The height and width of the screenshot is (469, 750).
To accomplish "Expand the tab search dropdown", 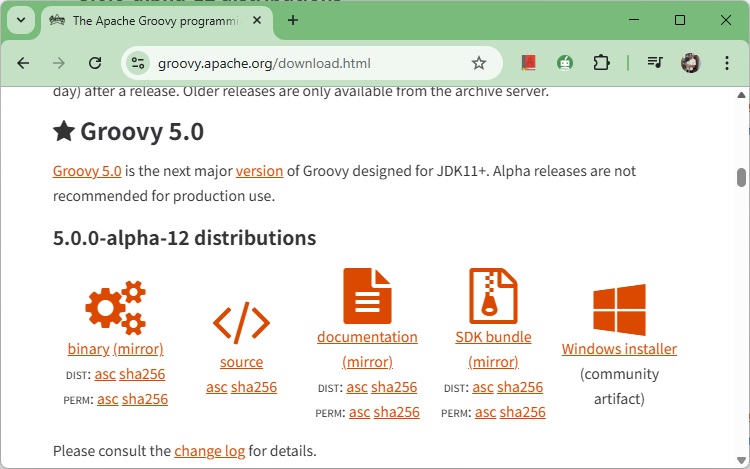I will 20,20.
